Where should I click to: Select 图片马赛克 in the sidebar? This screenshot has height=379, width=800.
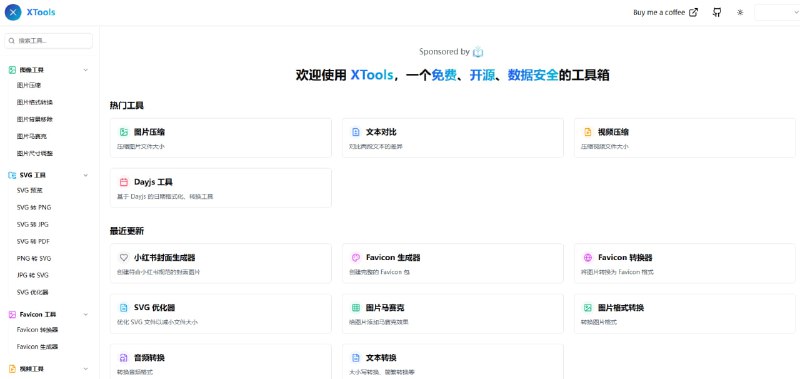click(x=32, y=136)
